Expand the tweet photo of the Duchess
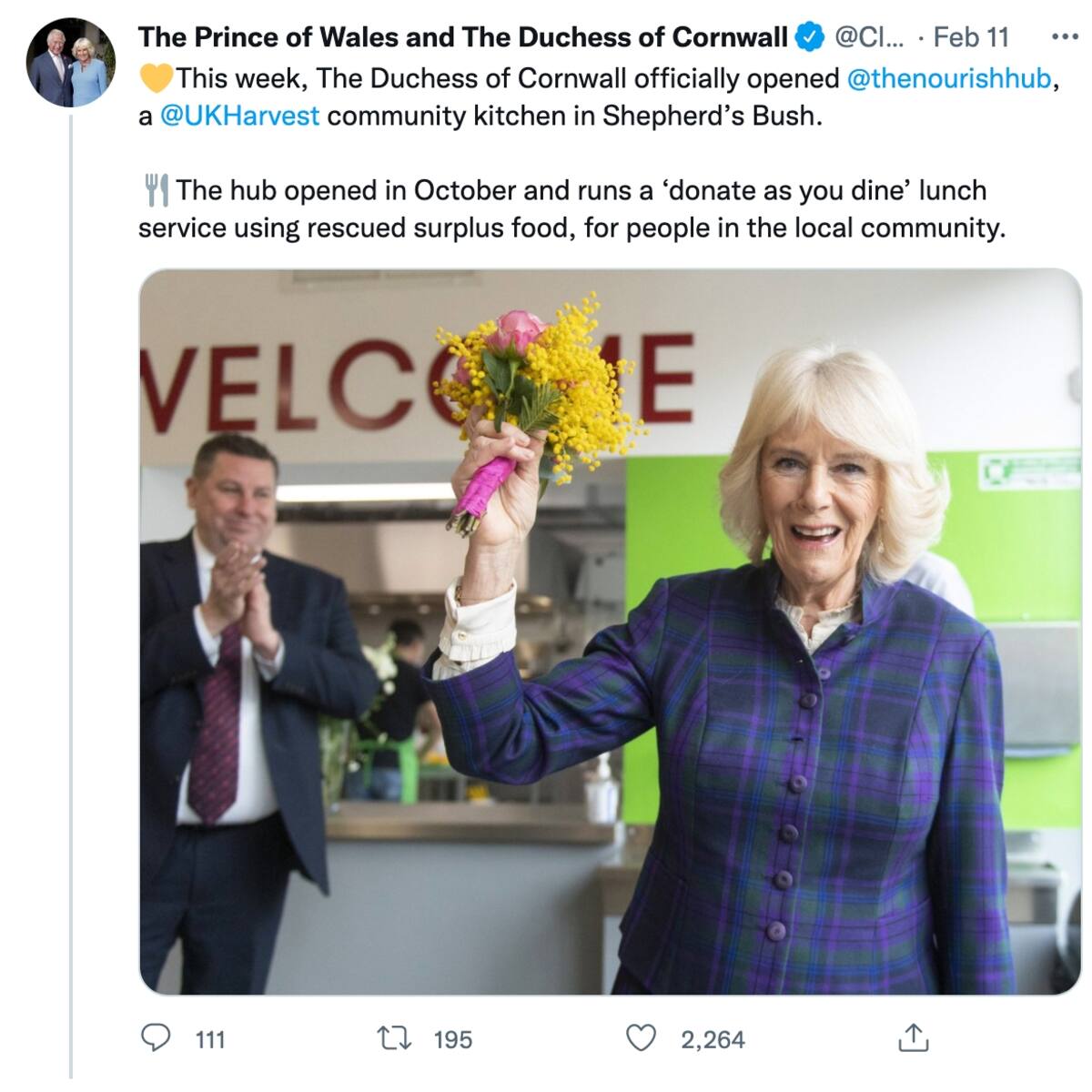This screenshot has width=1092, height=1092. (x=610, y=632)
